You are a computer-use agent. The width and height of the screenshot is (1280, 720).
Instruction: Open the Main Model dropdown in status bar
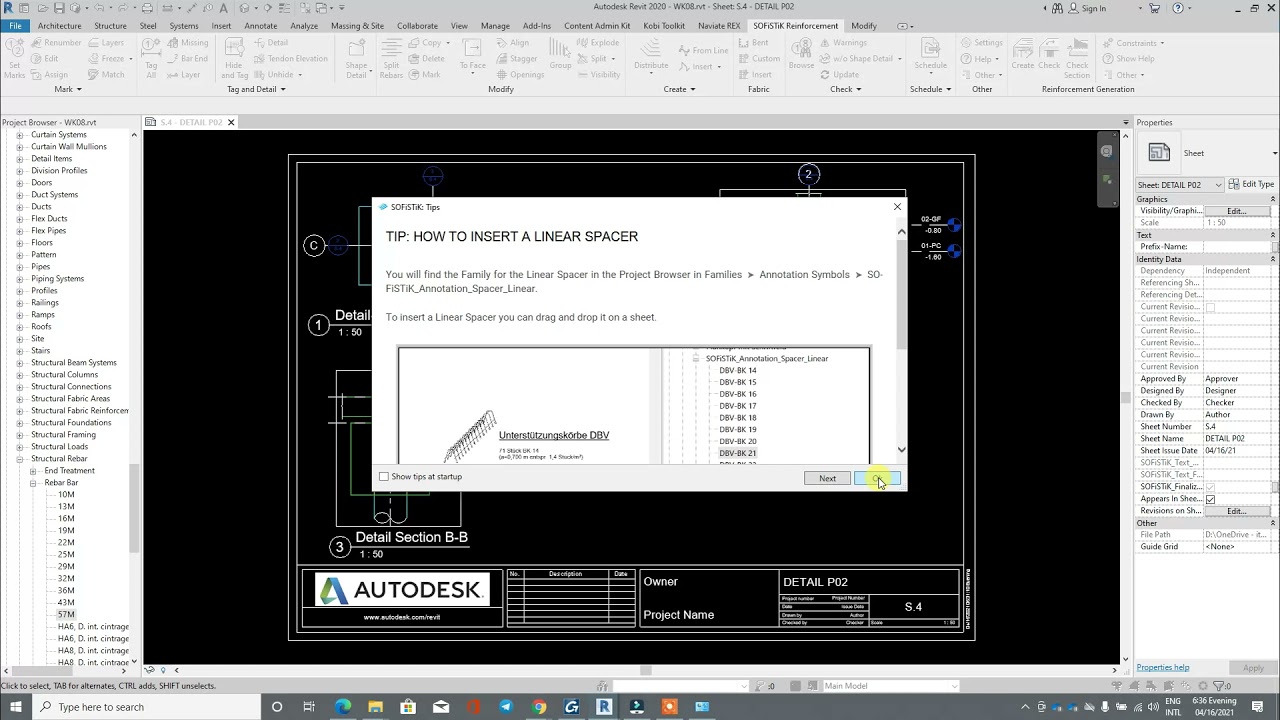coord(889,686)
